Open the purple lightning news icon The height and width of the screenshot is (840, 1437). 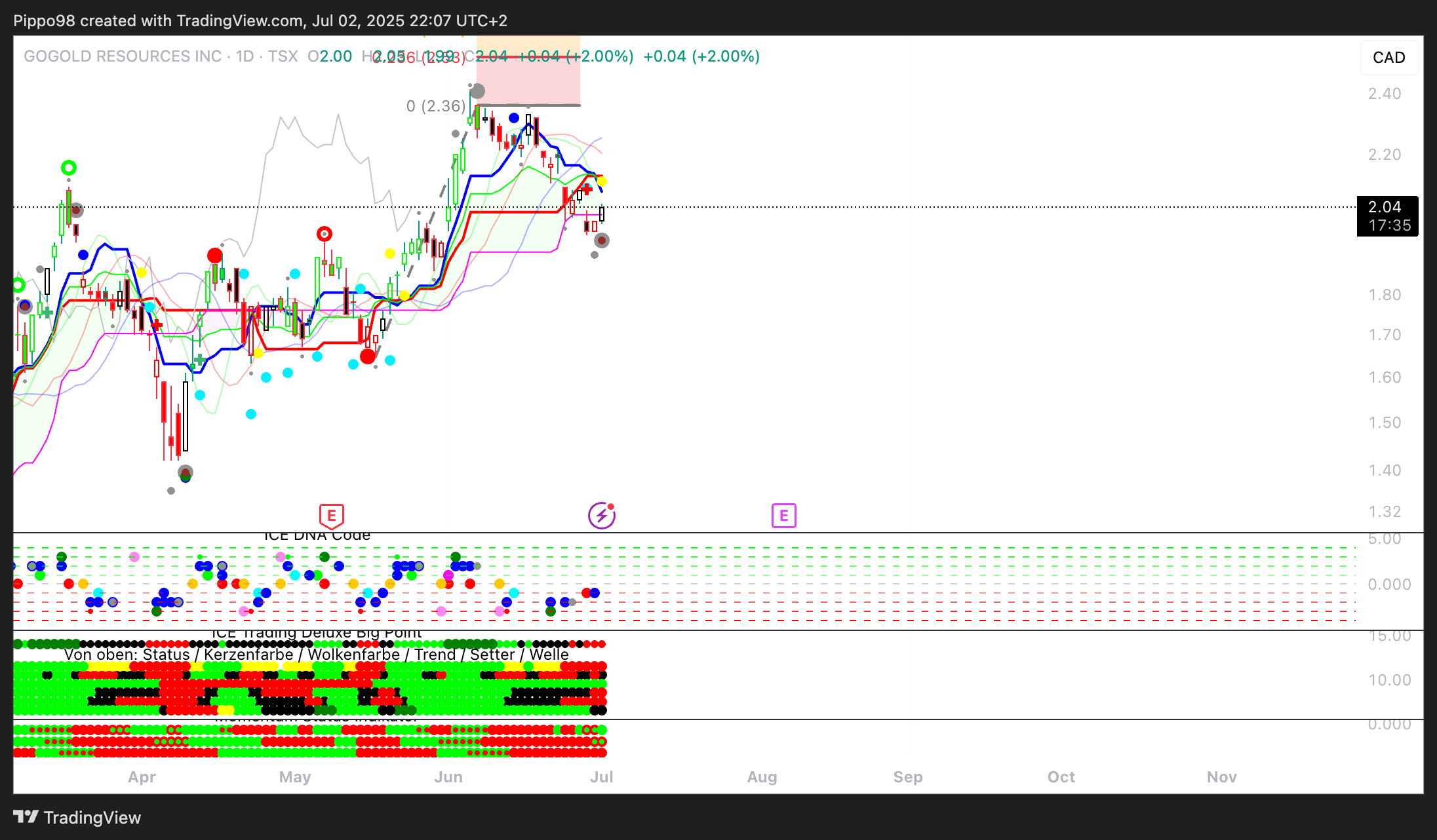coord(601,516)
